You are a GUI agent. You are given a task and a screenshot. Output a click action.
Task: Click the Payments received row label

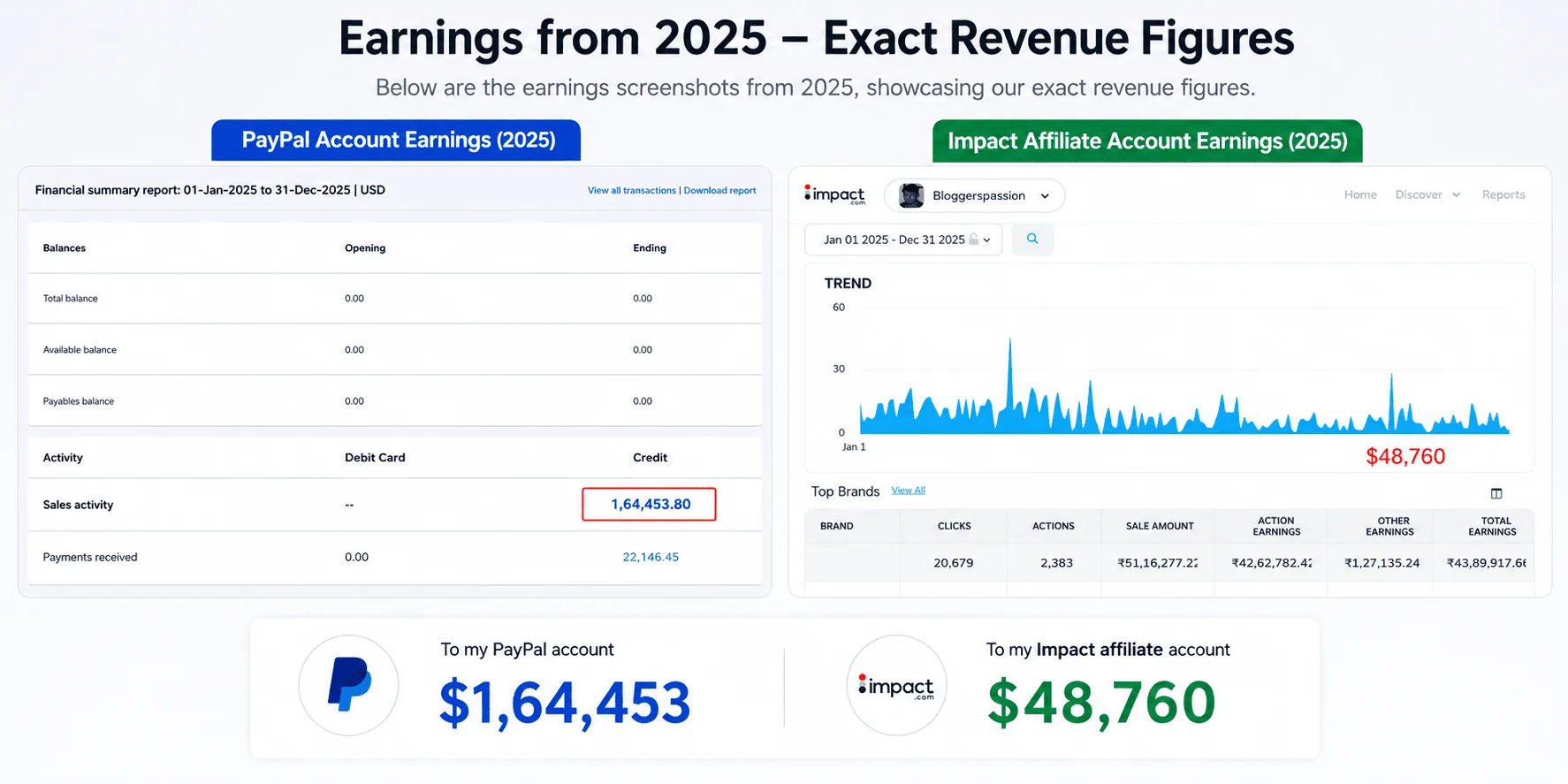click(90, 557)
